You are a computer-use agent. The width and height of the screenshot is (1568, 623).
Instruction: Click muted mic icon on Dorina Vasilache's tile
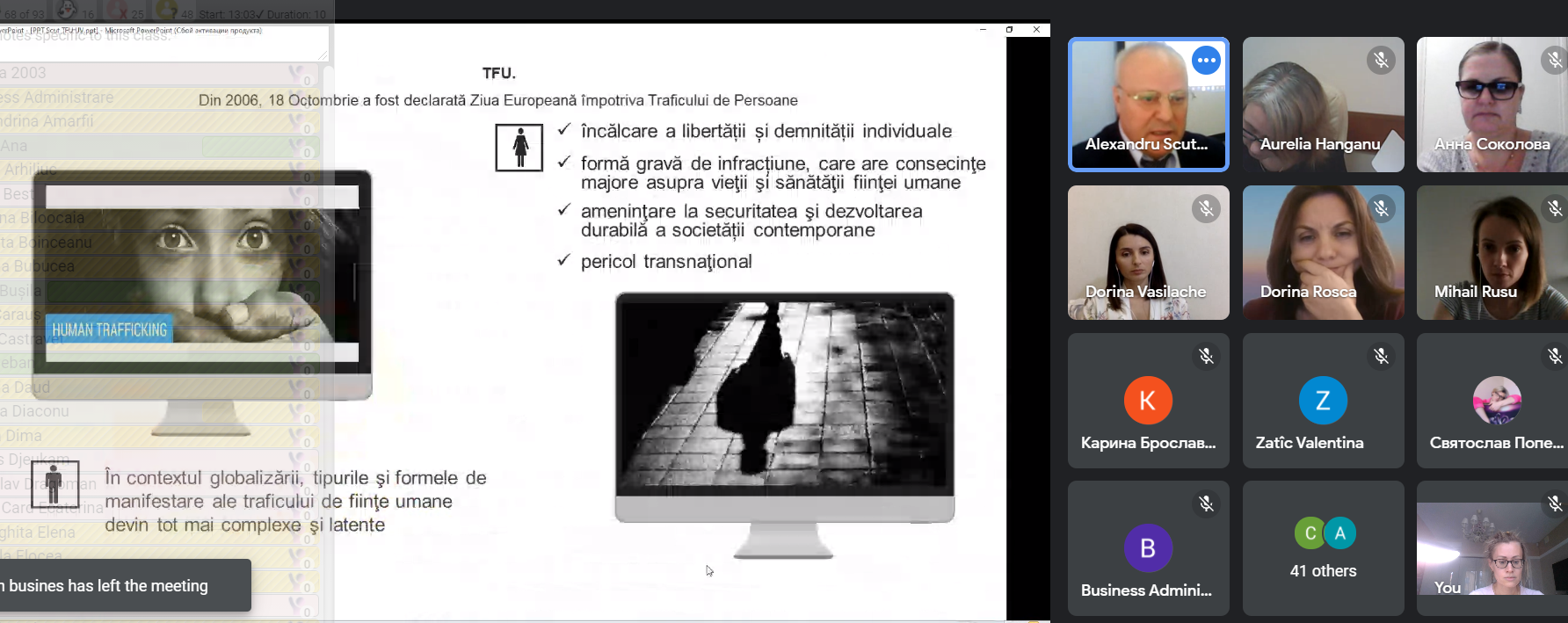click(x=1206, y=209)
